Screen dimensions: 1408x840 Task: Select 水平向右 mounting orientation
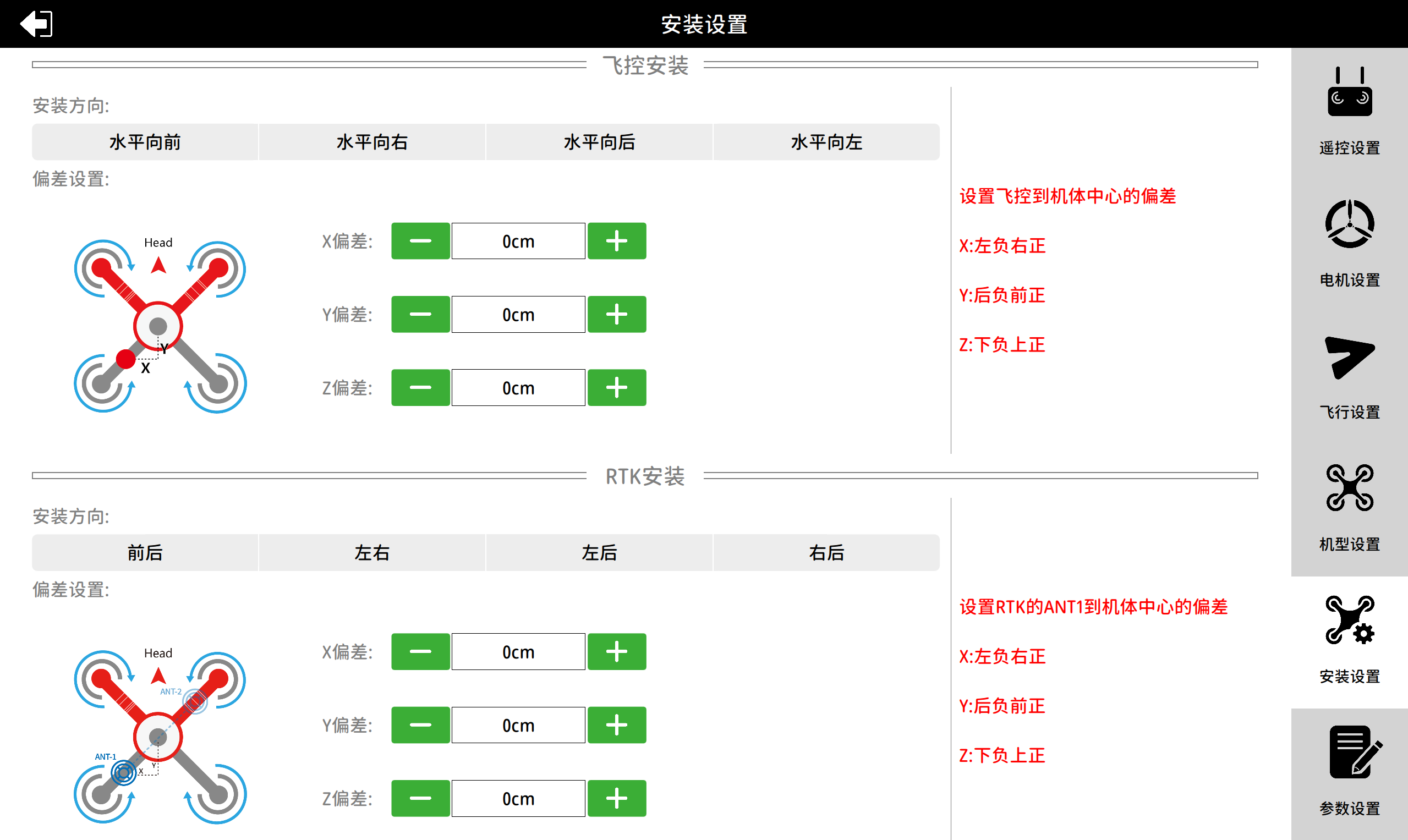point(372,142)
